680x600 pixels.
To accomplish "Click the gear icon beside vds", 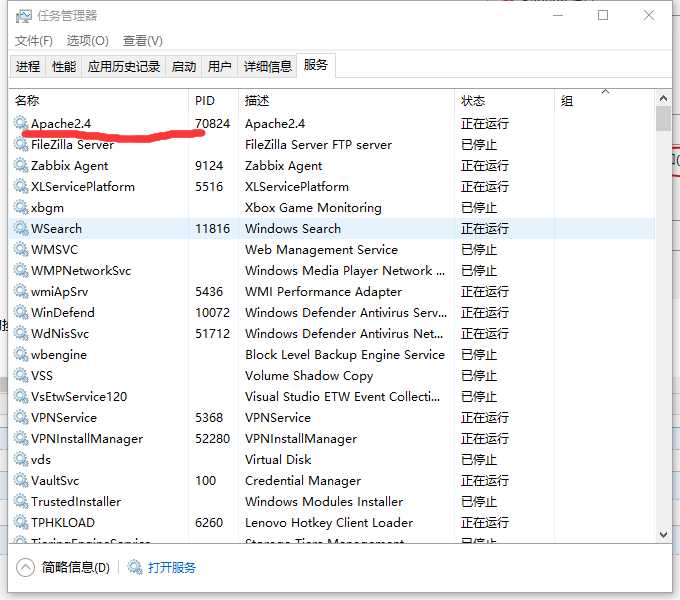I will pos(21,459).
